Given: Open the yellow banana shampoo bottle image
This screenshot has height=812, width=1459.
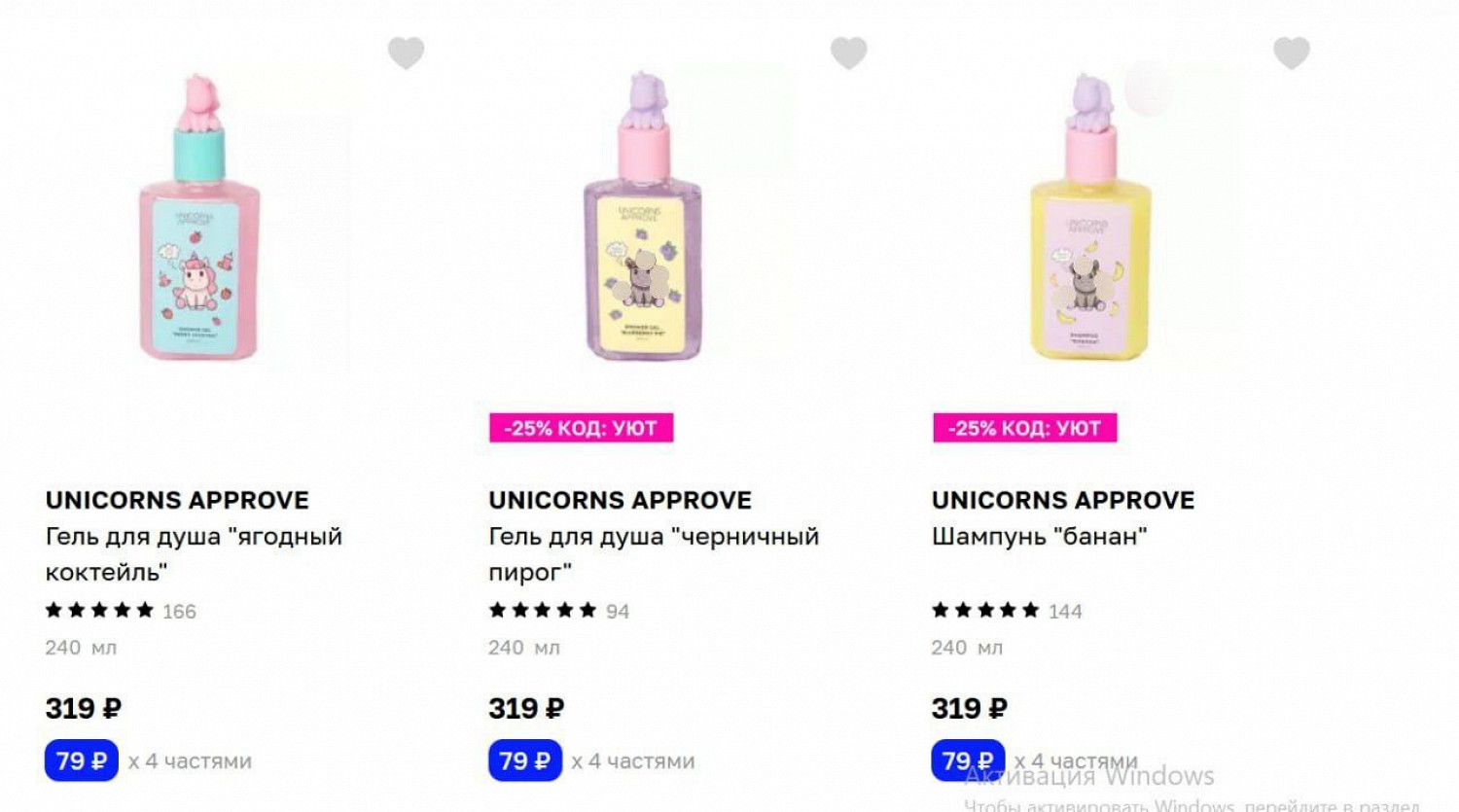Looking at the screenshot, I should pyautogui.click(x=1089, y=217).
